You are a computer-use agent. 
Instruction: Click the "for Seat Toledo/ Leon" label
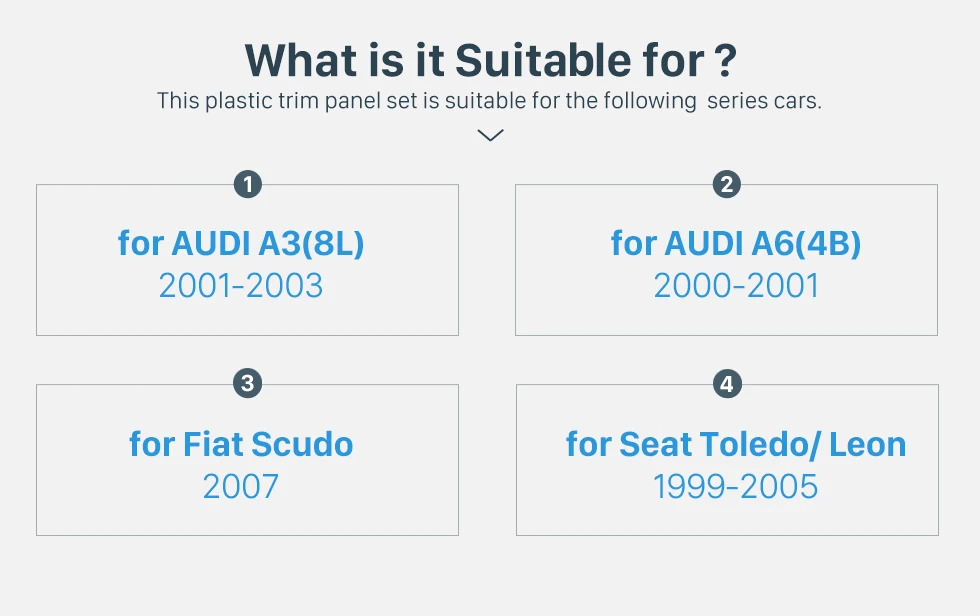point(736,444)
